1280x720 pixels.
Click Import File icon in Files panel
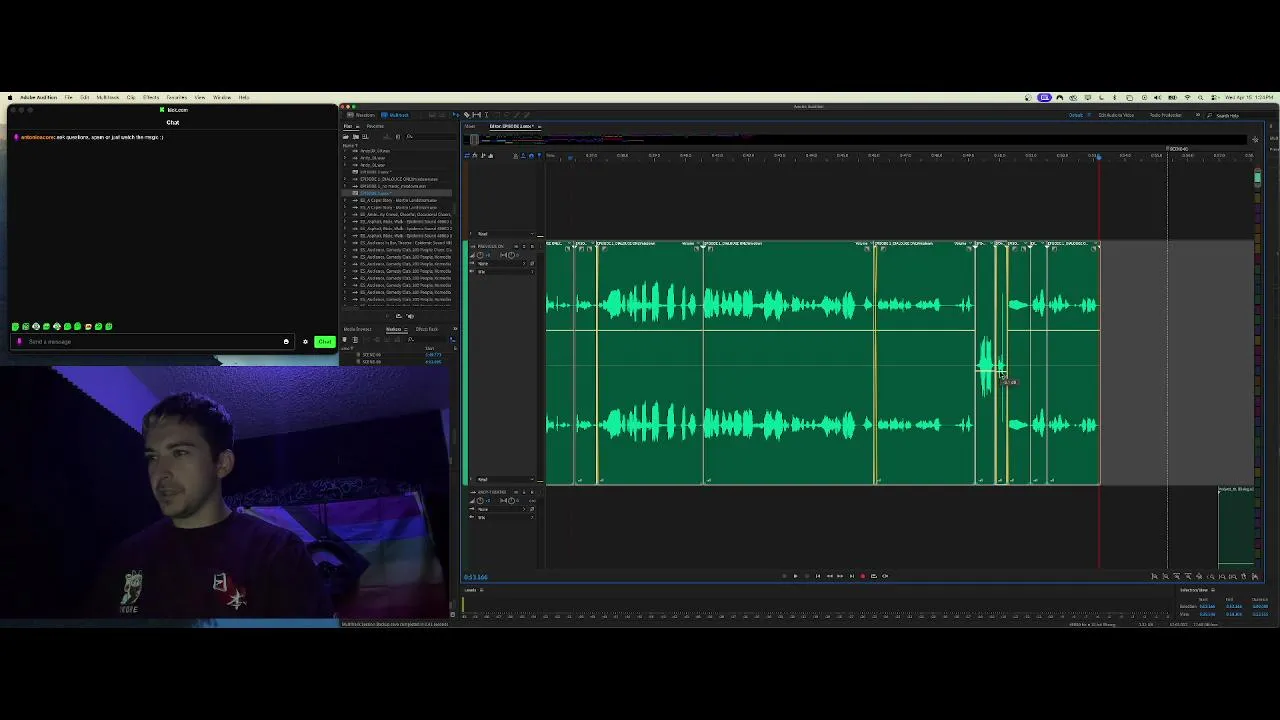pyautogui.click(x=355, y=137)
